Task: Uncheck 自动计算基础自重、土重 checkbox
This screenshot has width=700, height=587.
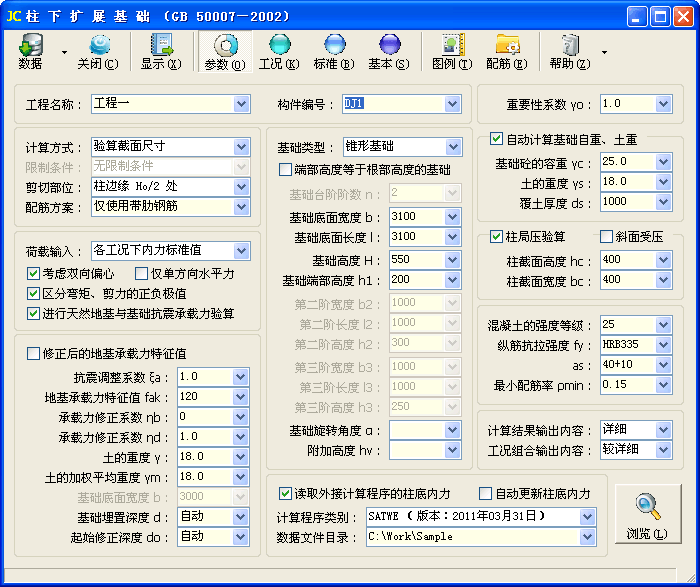Action: pos(497,139)
